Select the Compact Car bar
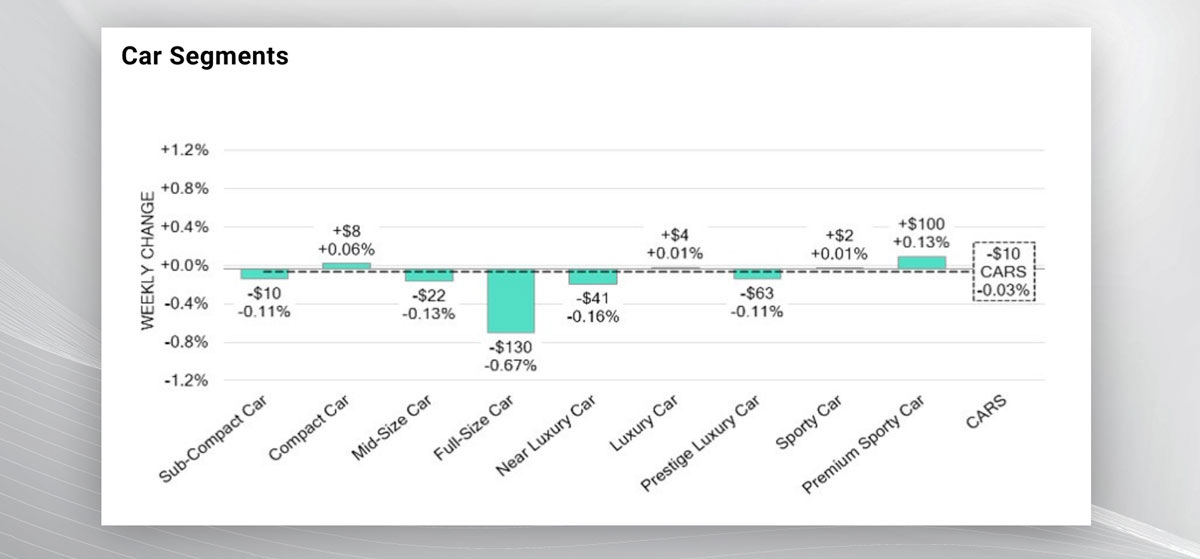This screenshot has height=559, width=1200. tap(347, 266)
